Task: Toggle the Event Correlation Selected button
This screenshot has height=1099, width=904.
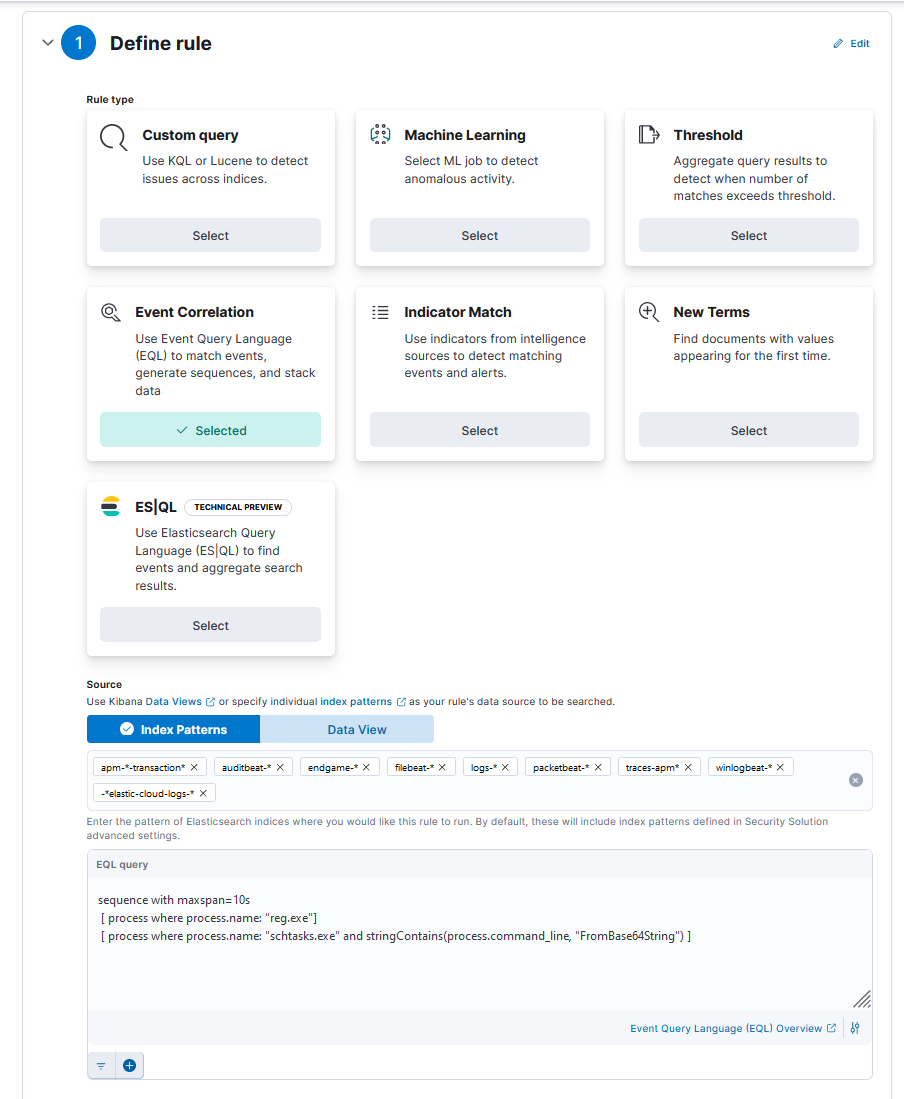Action: point(210,430)
